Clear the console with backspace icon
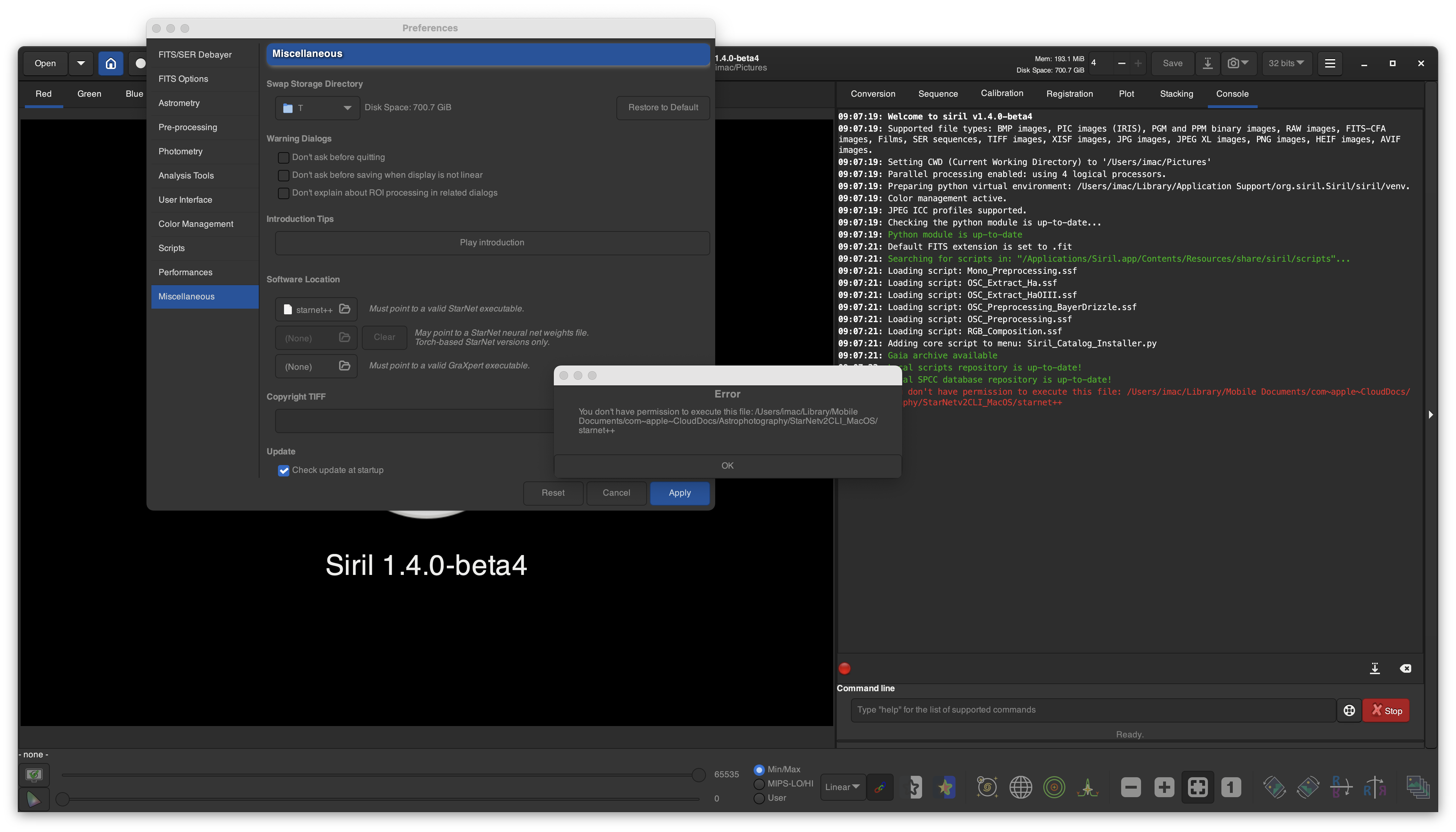The image size is (1456, 832). point(1405,668)
